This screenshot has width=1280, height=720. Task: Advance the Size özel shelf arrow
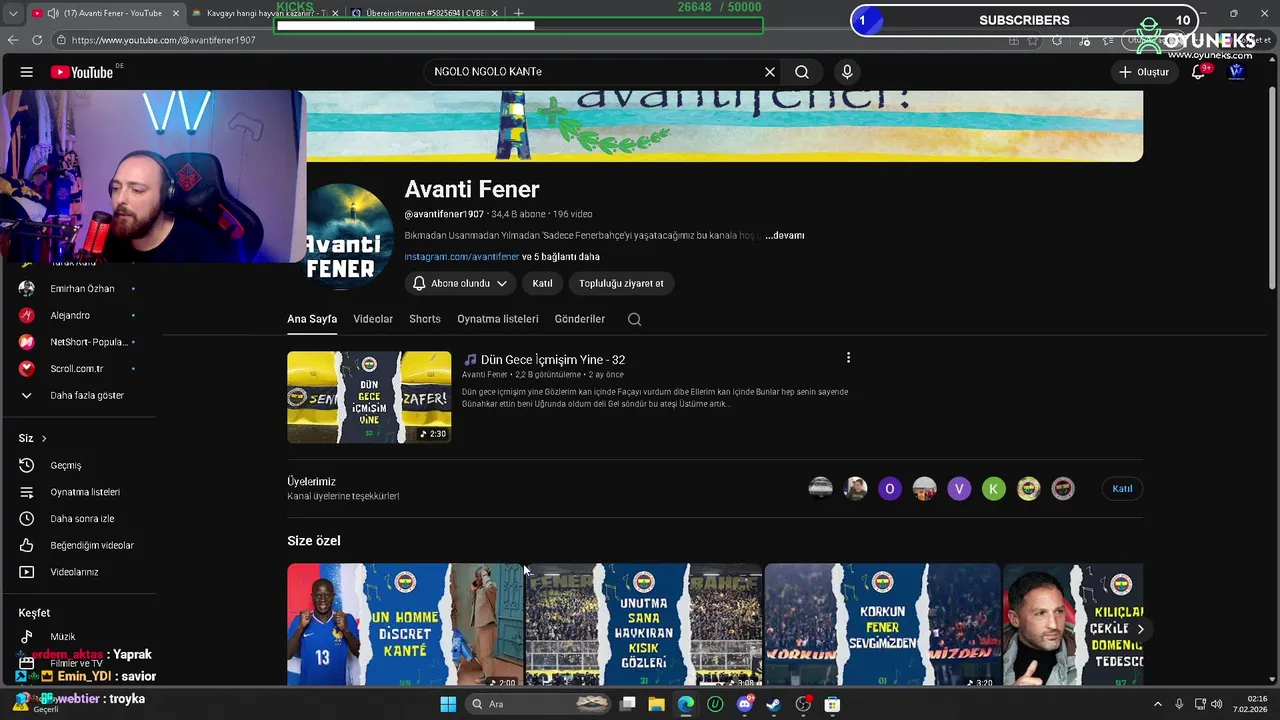(1140, 629)
